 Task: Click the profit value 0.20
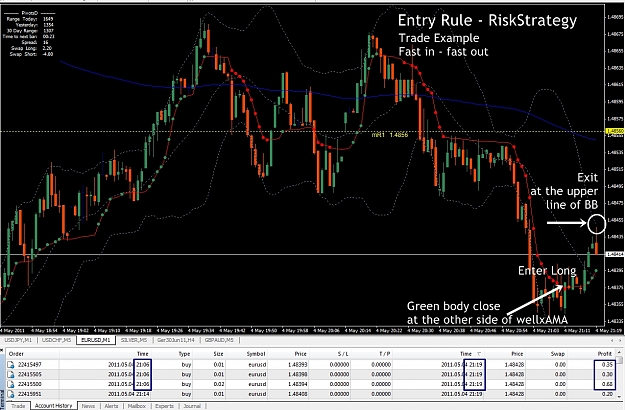pos(607,394)
